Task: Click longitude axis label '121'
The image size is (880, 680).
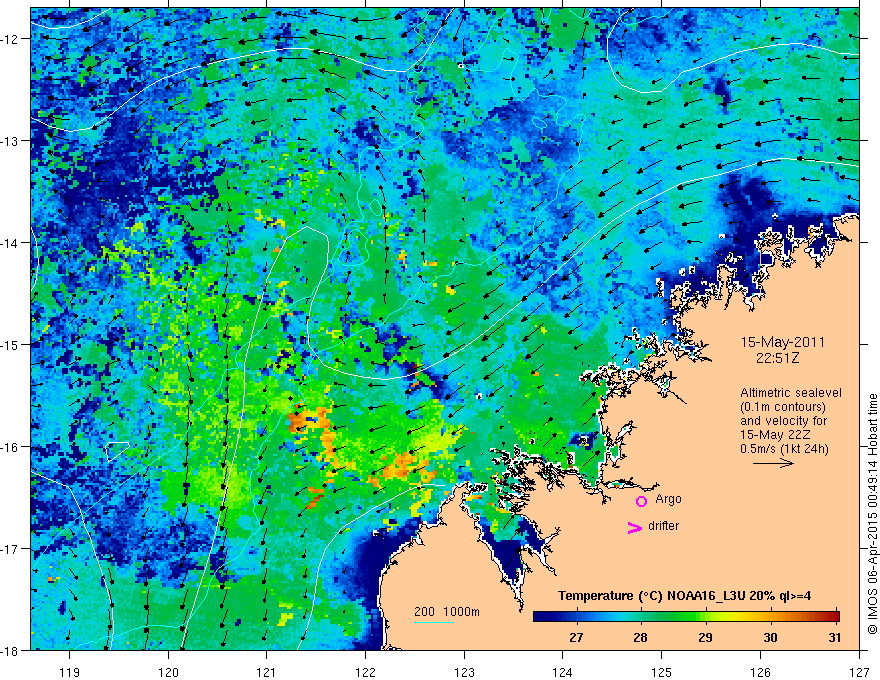Action: click(267, 672)
